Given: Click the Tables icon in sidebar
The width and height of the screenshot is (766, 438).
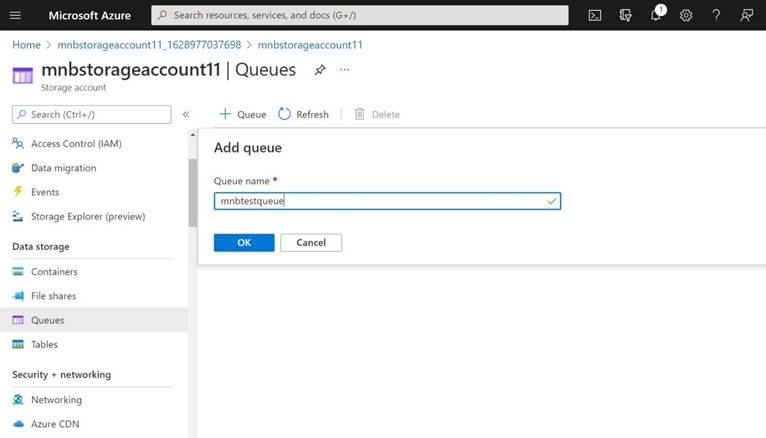Looking at the screenshot, I should pyautogui.click(x=18, y=344).
